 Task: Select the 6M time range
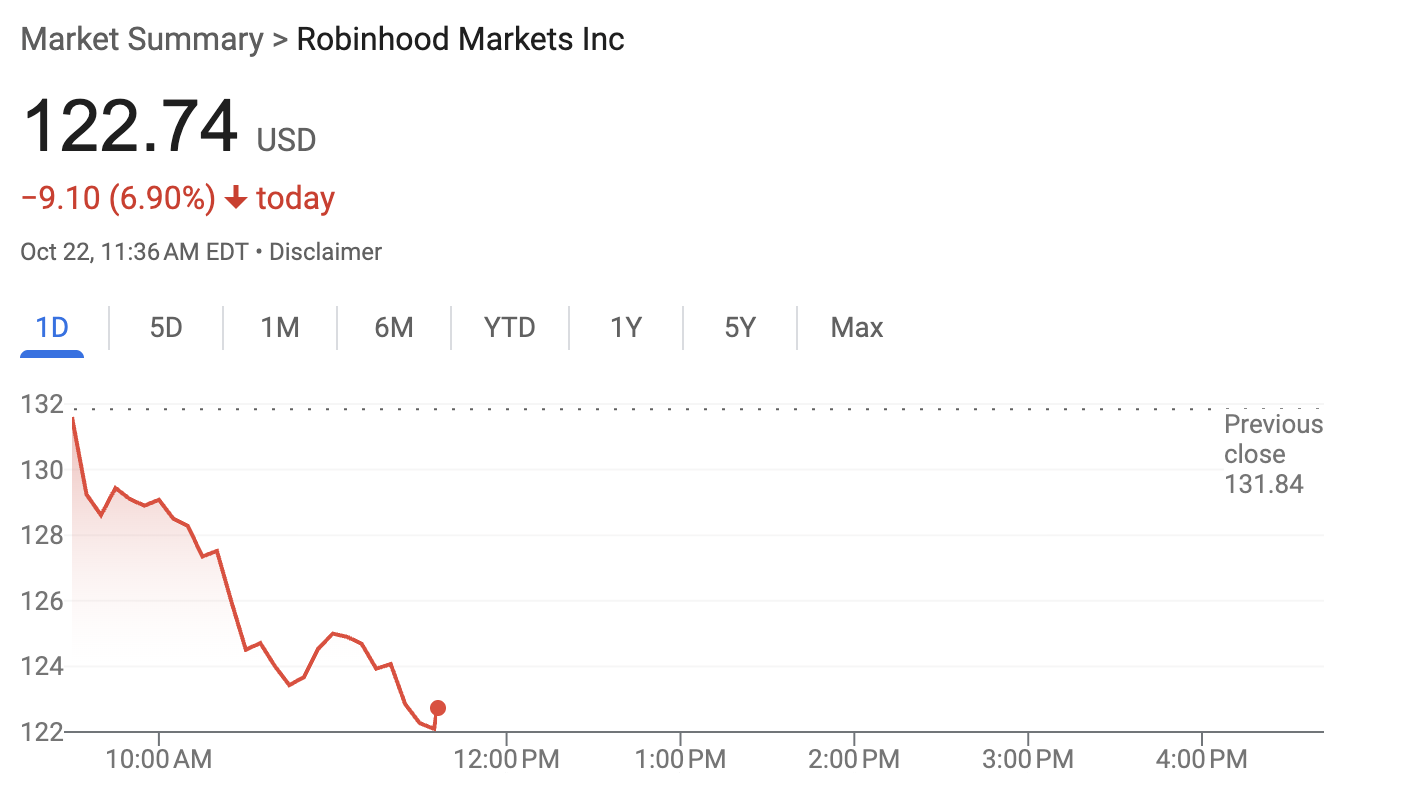click(394, 327)
